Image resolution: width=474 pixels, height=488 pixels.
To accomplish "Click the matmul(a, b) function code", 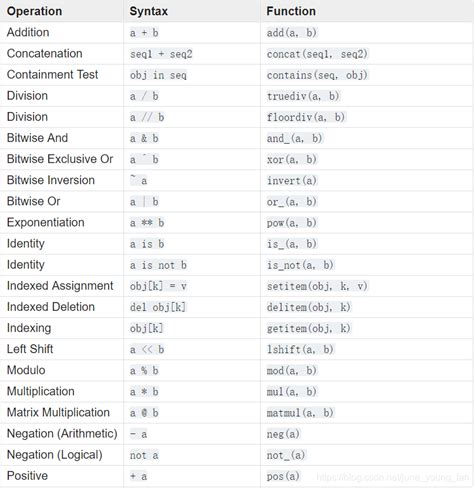I will [x=300, y=413].
